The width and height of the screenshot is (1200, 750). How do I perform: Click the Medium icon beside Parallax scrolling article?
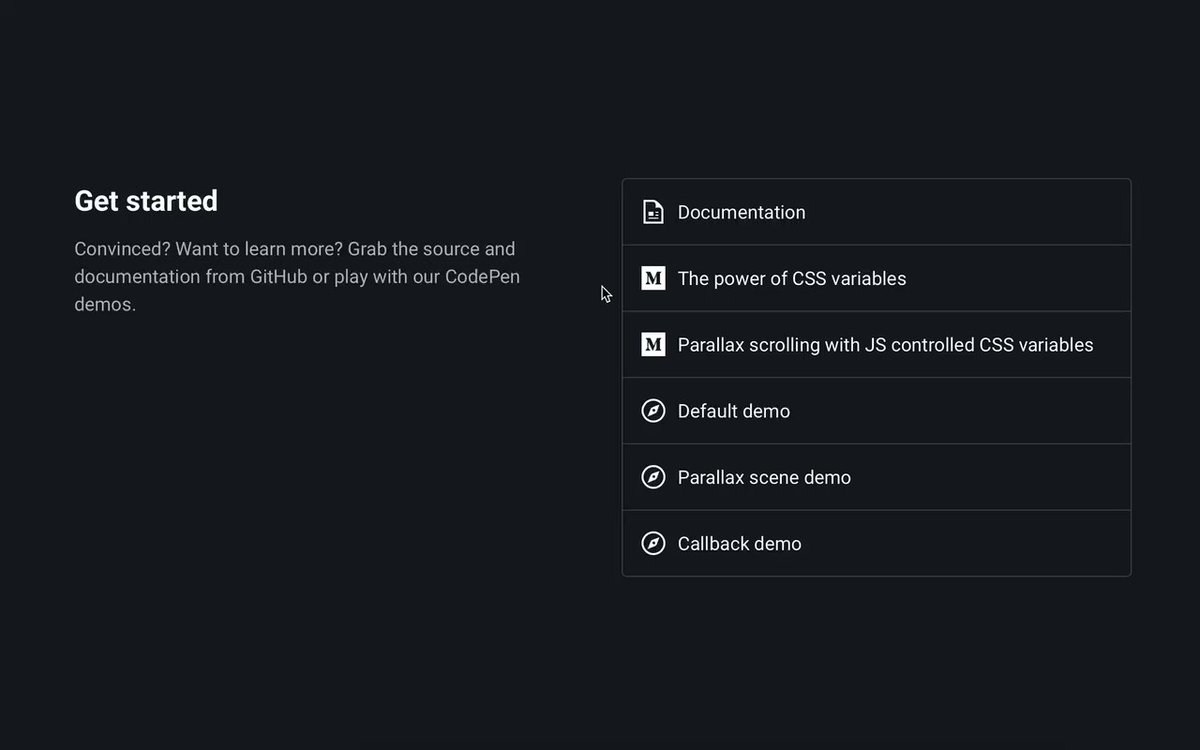pos(653,345)
